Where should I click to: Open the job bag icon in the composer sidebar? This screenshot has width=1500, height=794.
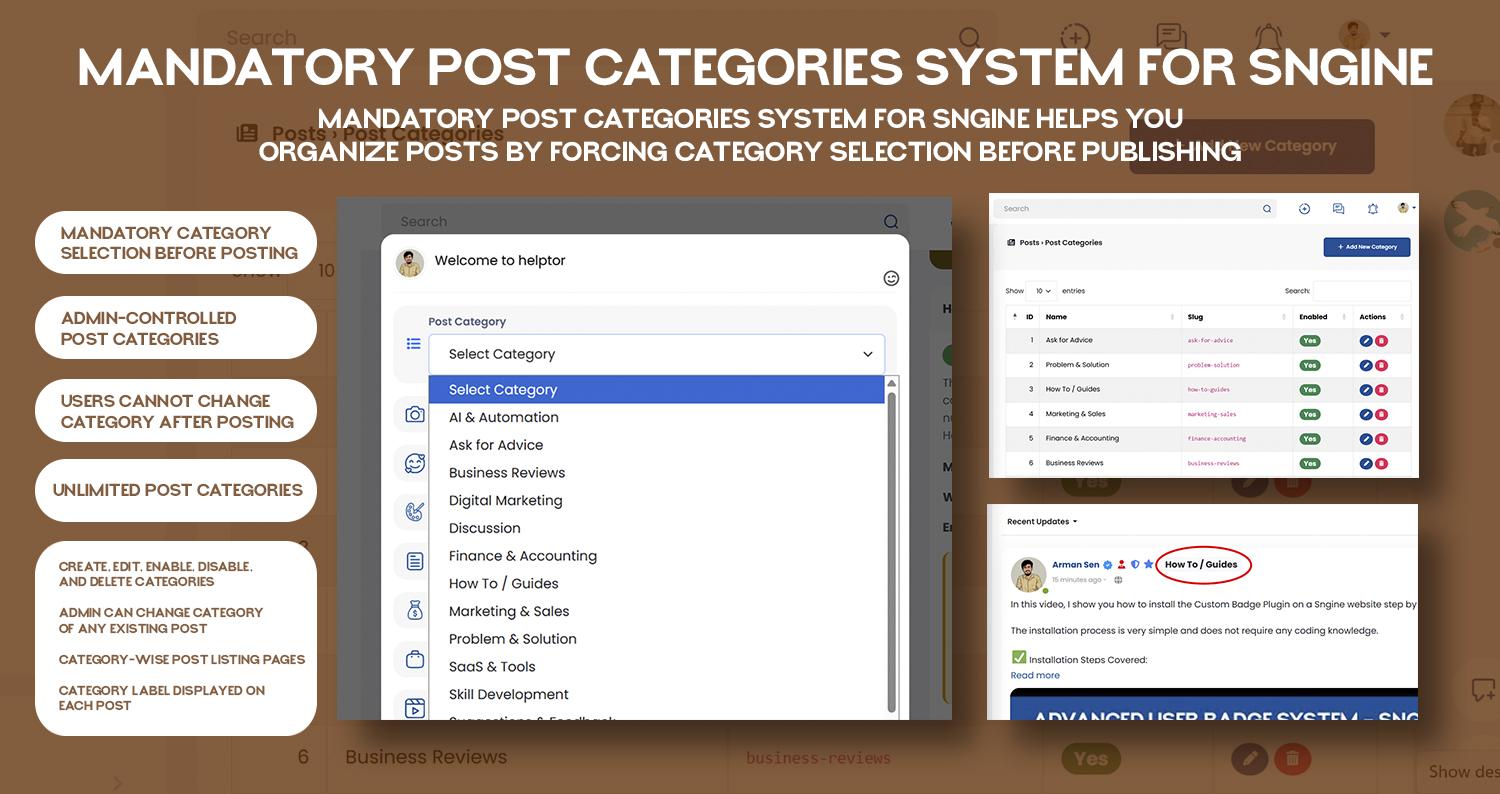tap(412, 658)
